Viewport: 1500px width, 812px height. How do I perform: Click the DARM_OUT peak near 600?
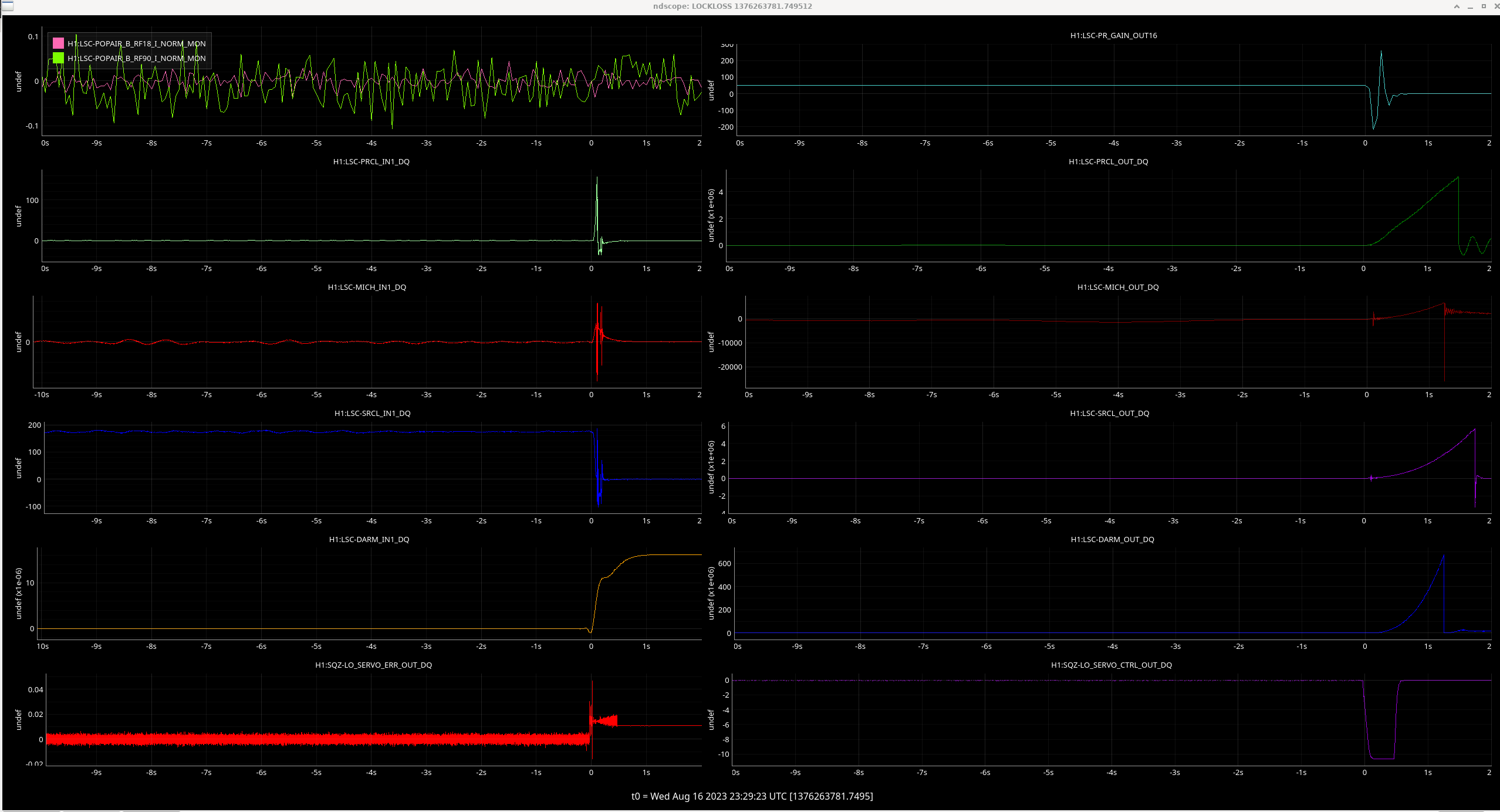(1443, 556)
